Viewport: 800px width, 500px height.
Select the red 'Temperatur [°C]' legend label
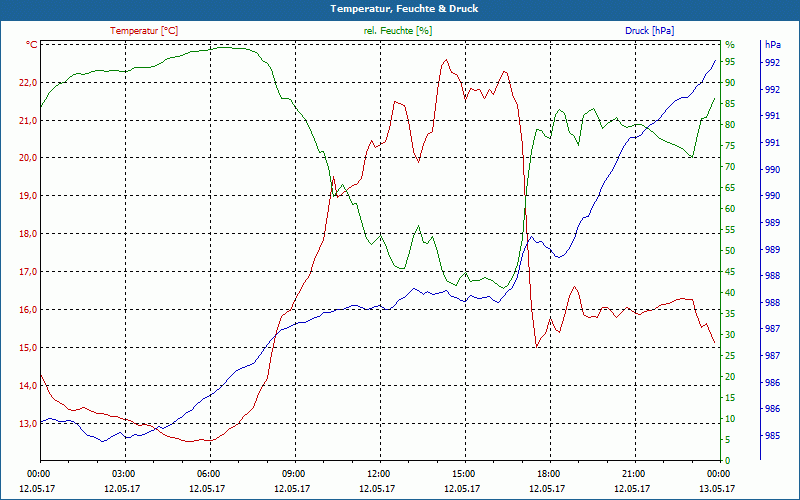pos(144,31)
